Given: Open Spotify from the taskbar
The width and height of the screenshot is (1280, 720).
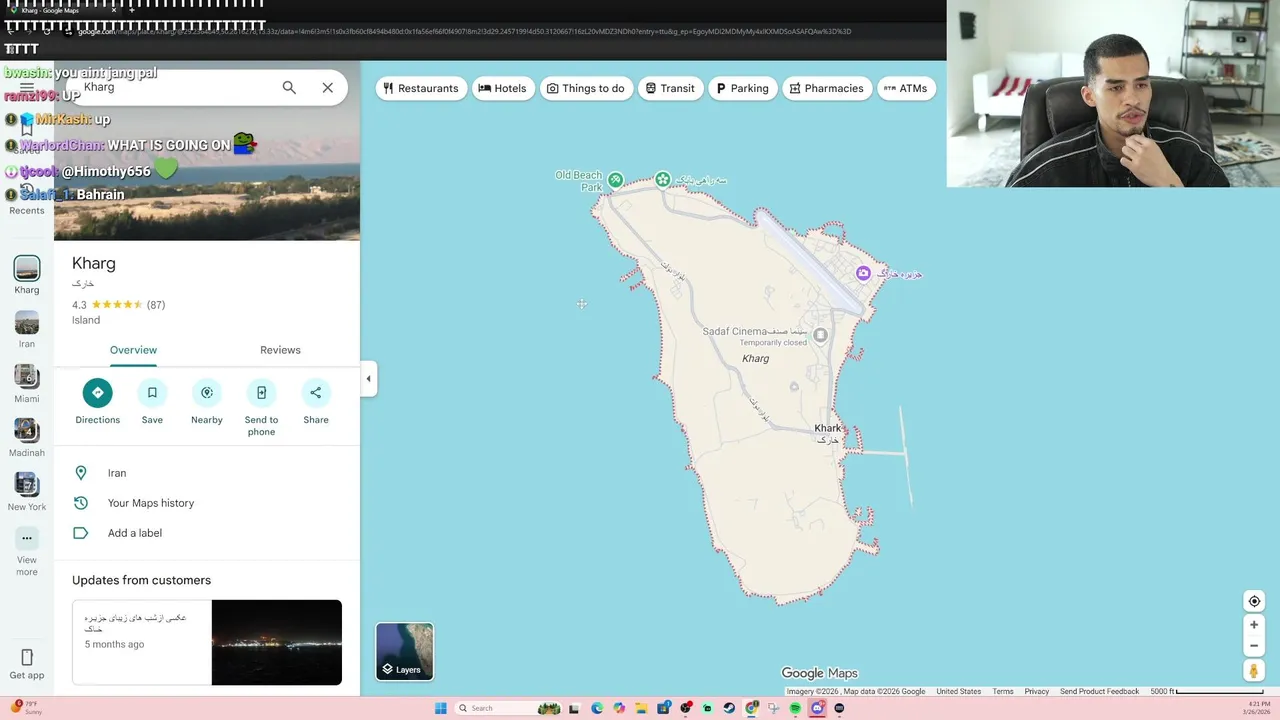Looking at the screenshot, I should pyautogui.click(x=795, y=708).
